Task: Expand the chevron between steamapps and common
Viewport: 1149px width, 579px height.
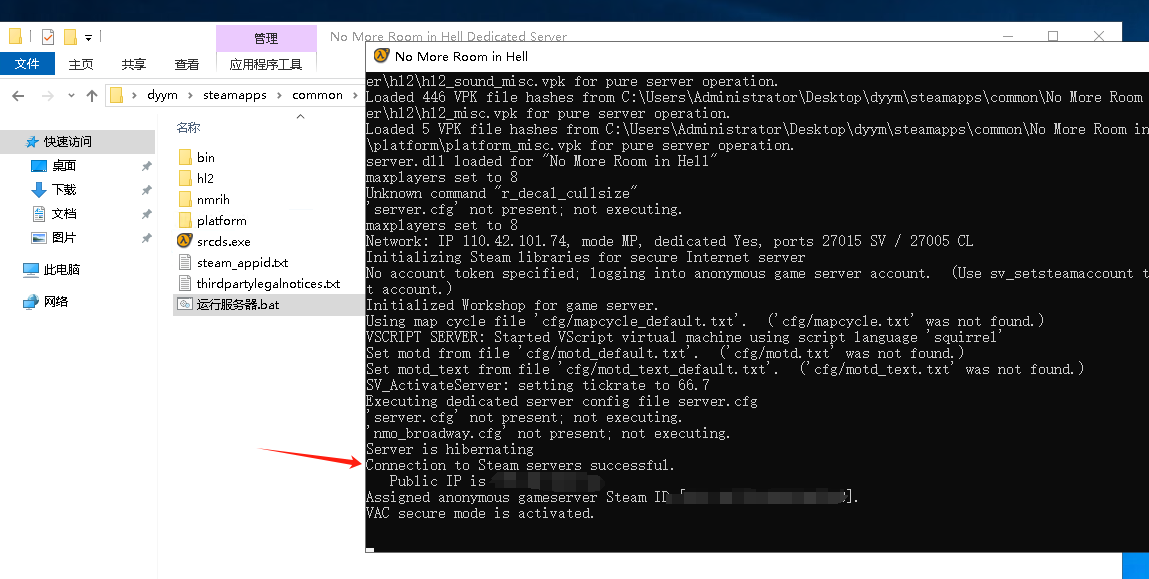Action: click(280, 95)
